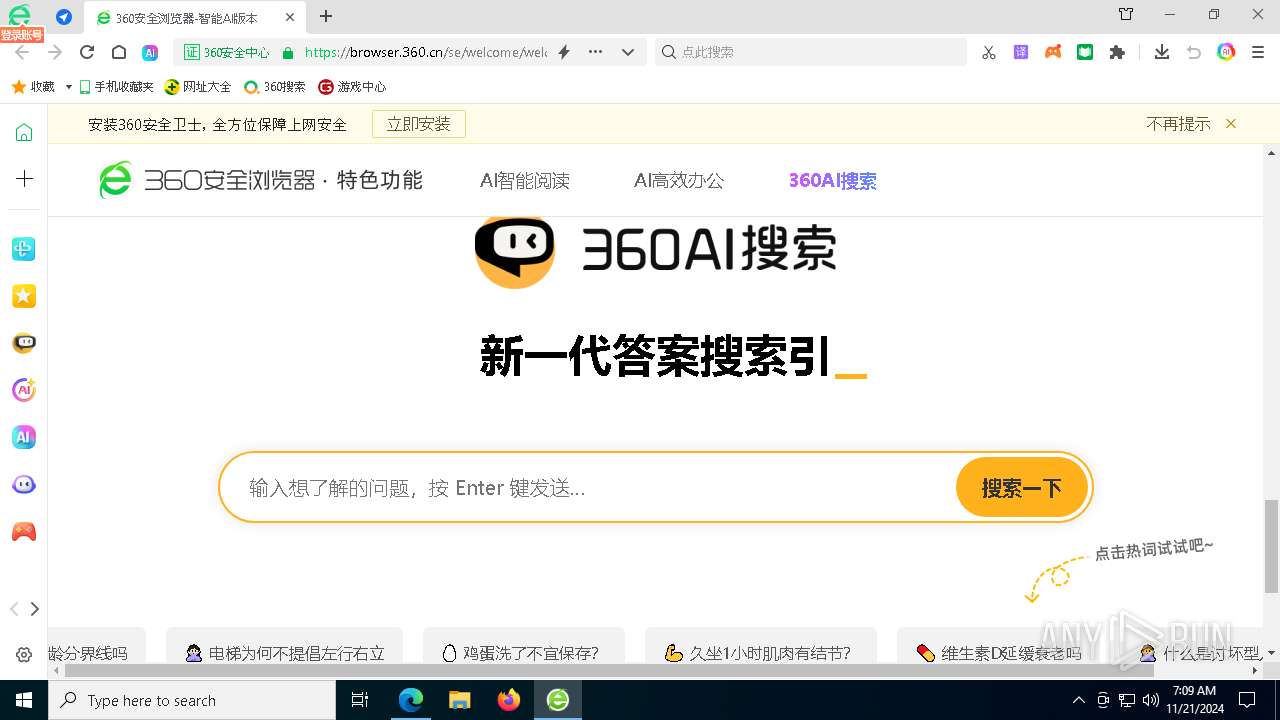Click the undo closed tab icon
Viewport: 1280px width, 720px height.
coord(1193,52)
